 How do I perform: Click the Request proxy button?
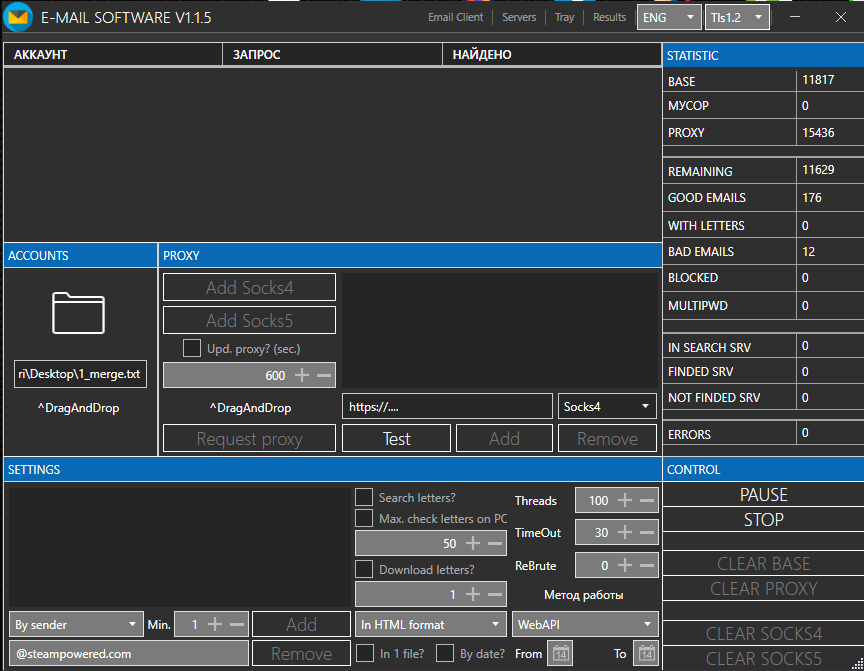pyautogui.click(x=249, y=439)
